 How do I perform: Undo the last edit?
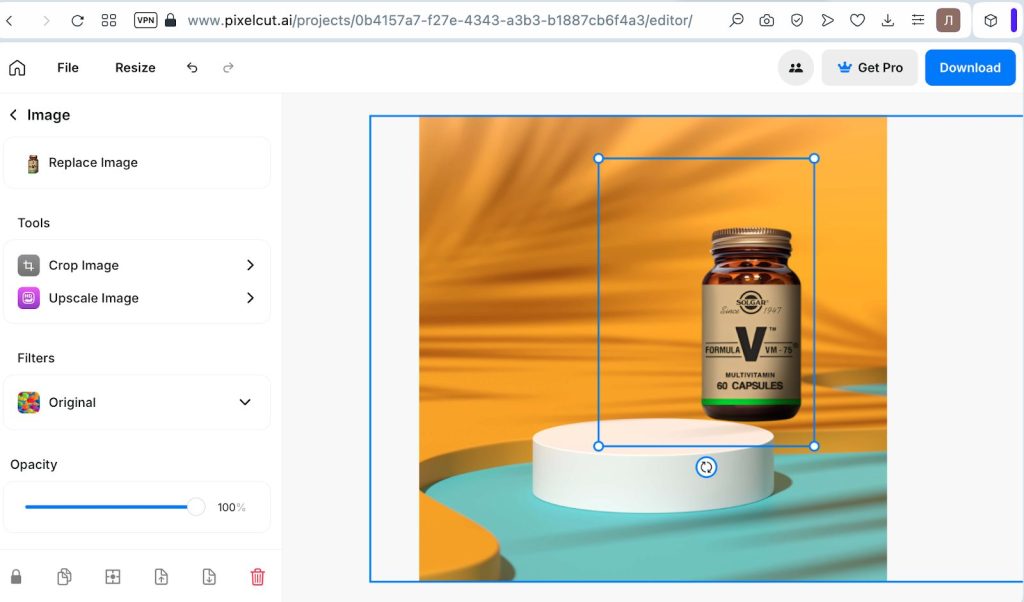192,67
